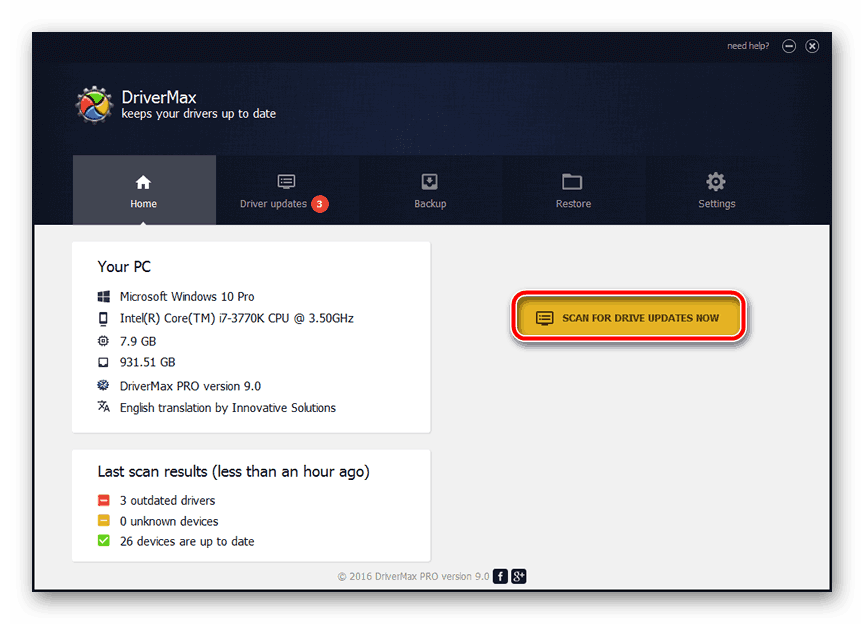The width and height of the screenshot is (864, 624).
Task: Click the need help? link
Action: (748, 46)
